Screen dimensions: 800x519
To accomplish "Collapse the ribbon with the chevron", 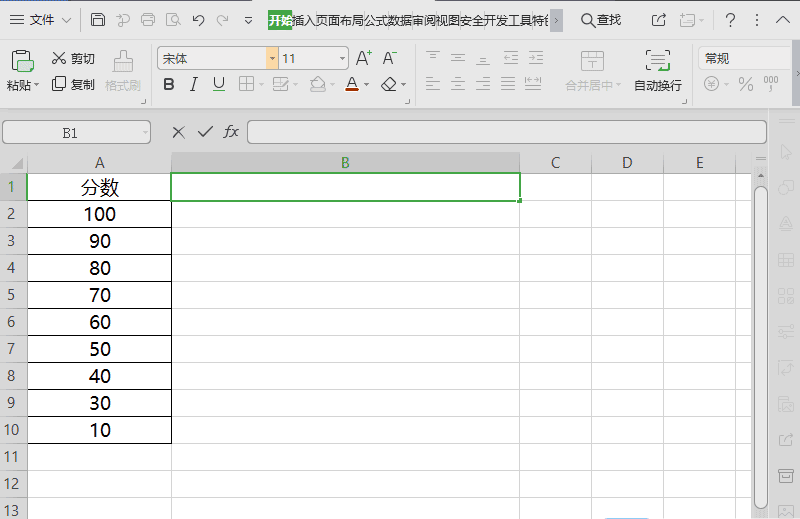I will [x=783, y=20].
